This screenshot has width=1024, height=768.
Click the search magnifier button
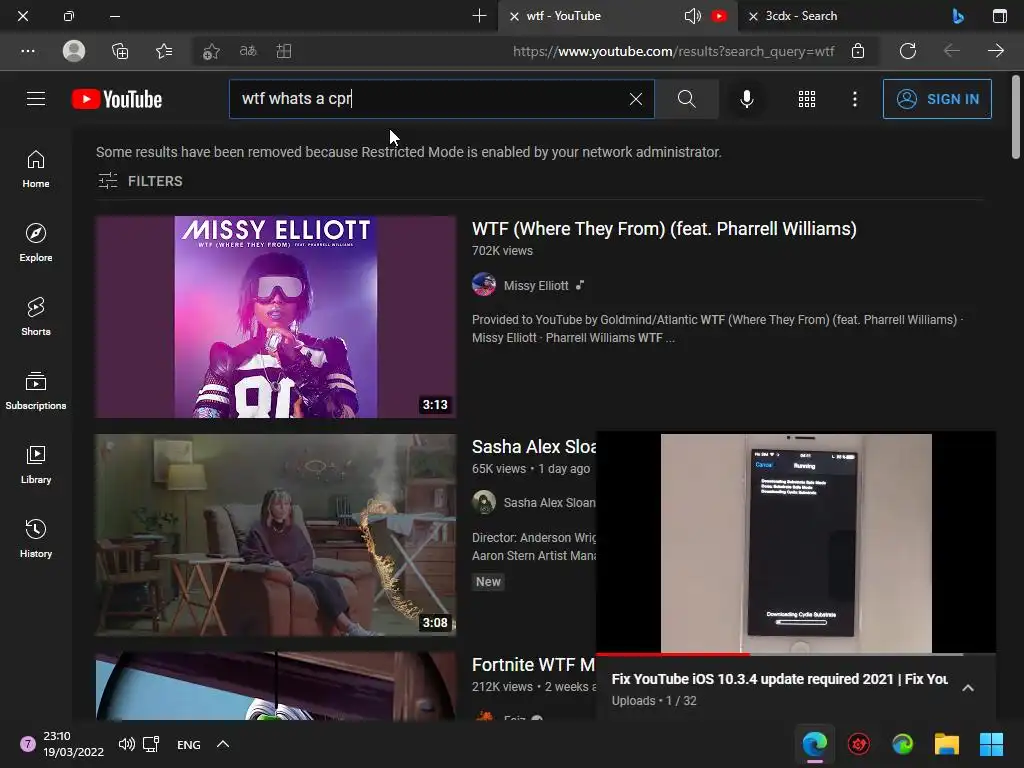coord(686,99)
